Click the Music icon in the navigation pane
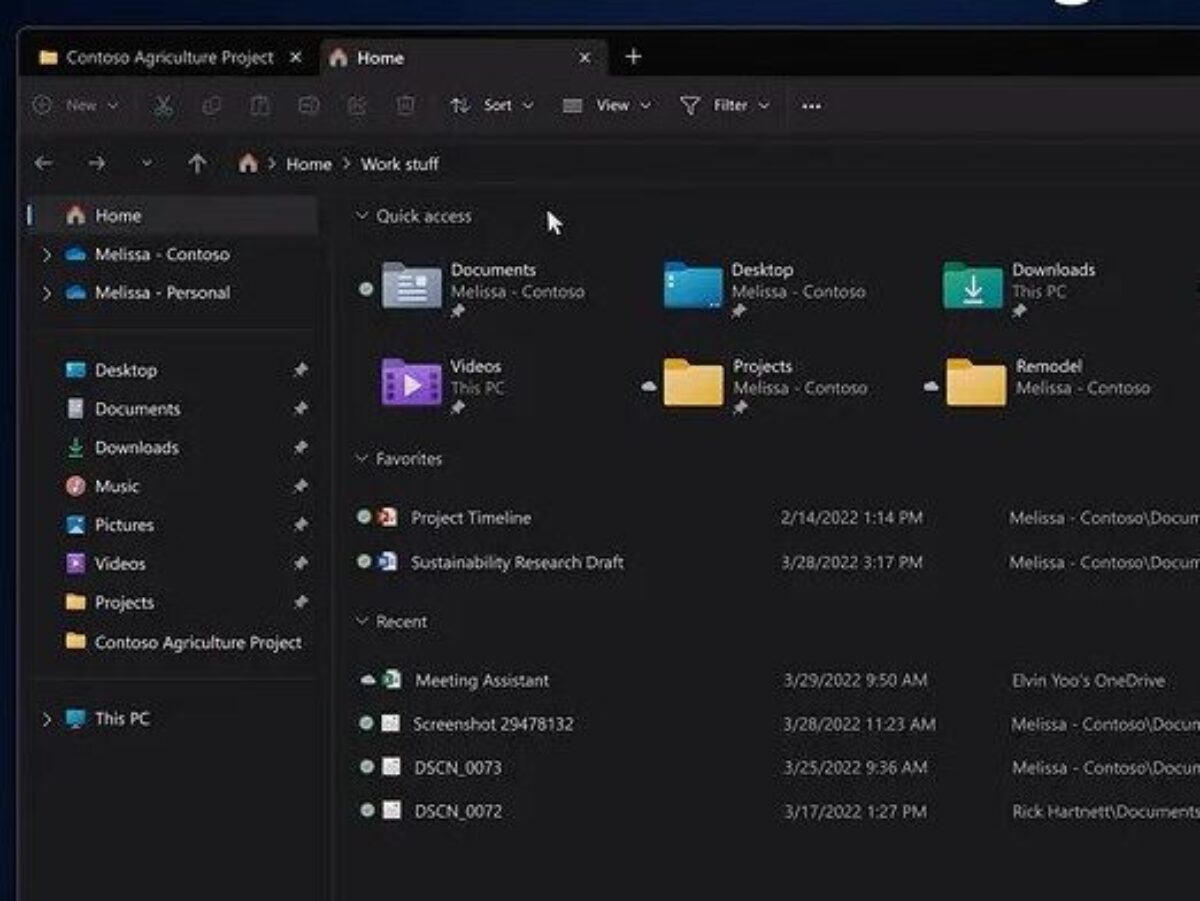This screenshot has height=901, width=1200. [x=75, y=486]
